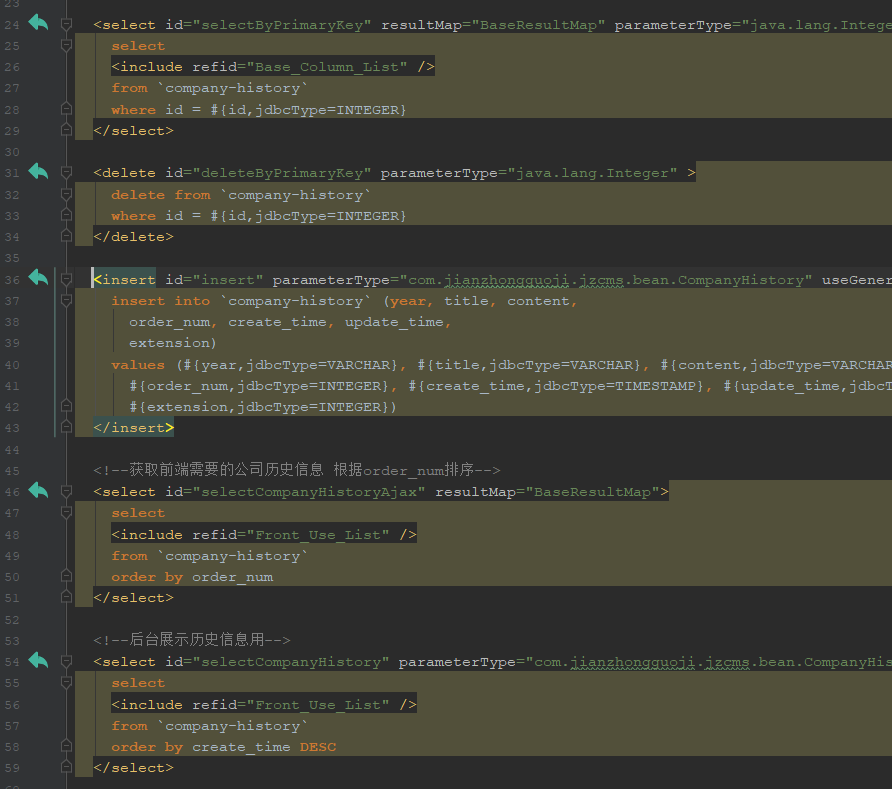The image size is (892, 789).
Task: Collapse SQL fold on line 37 insert into
Action: tap(67, 300)
